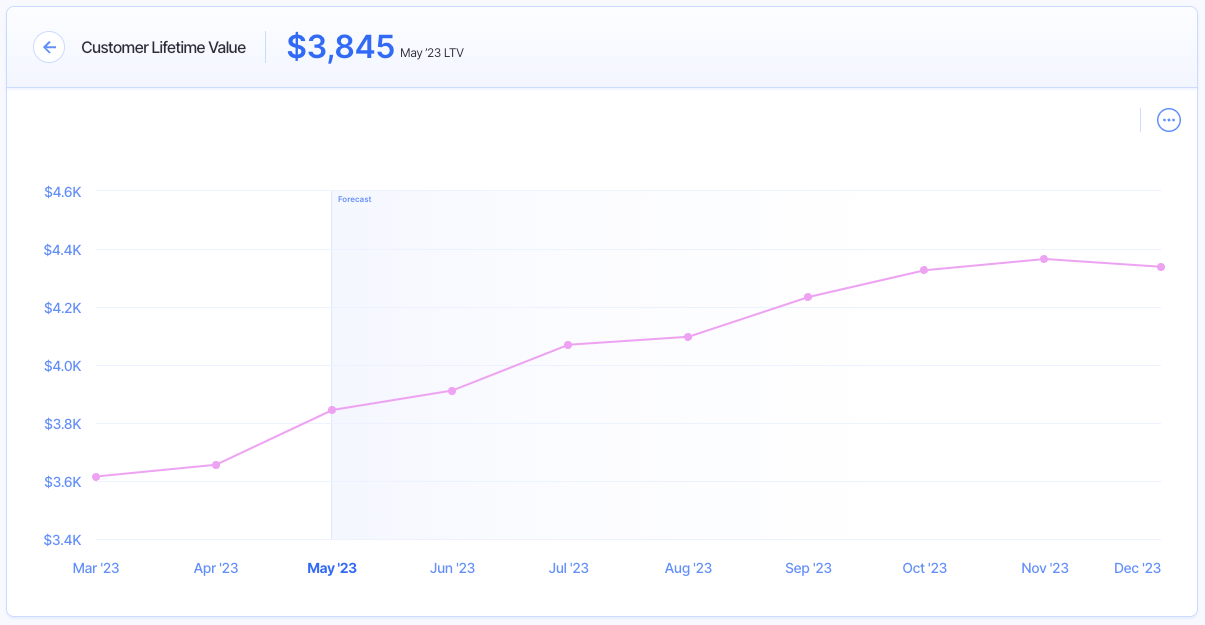
Task: Click the Dec '23 axis label
Action: (1137, 567)
